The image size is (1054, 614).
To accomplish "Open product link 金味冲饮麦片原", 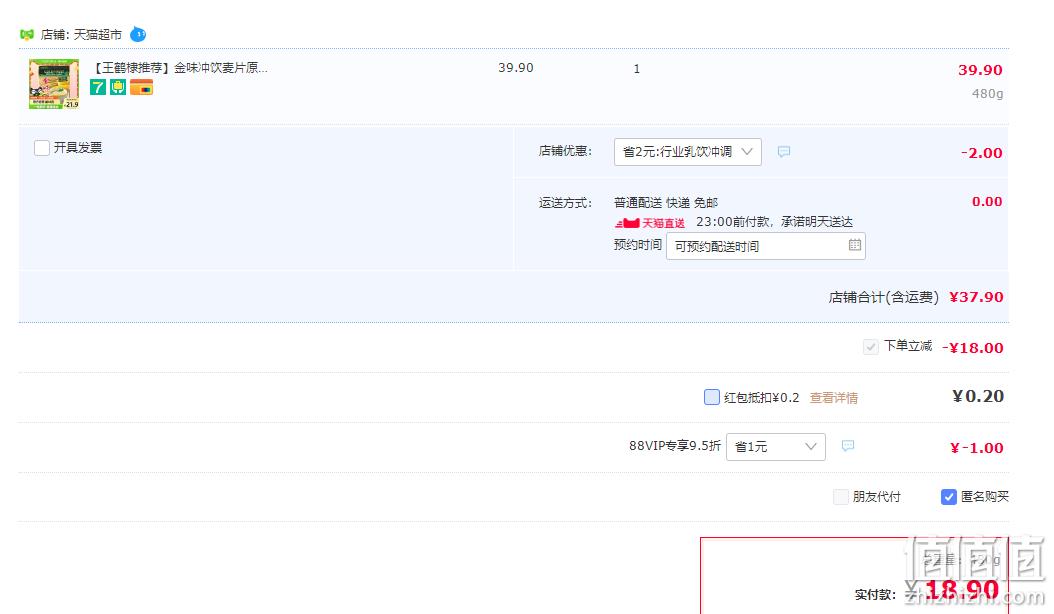I will pyautogui.click(x=179, y=68).
